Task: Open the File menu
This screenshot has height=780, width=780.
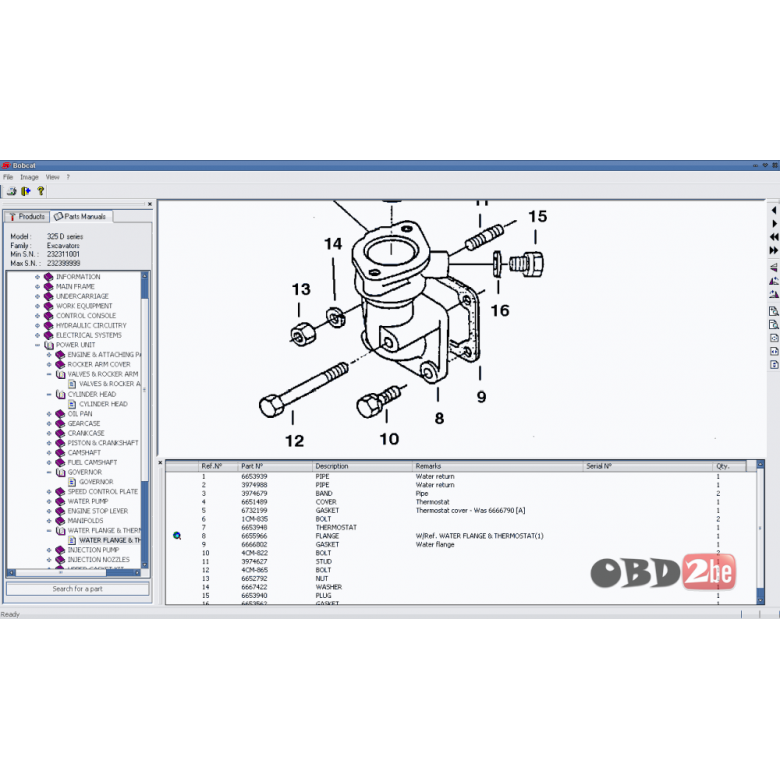Action: pyautogui.click(x=8, y=177)
